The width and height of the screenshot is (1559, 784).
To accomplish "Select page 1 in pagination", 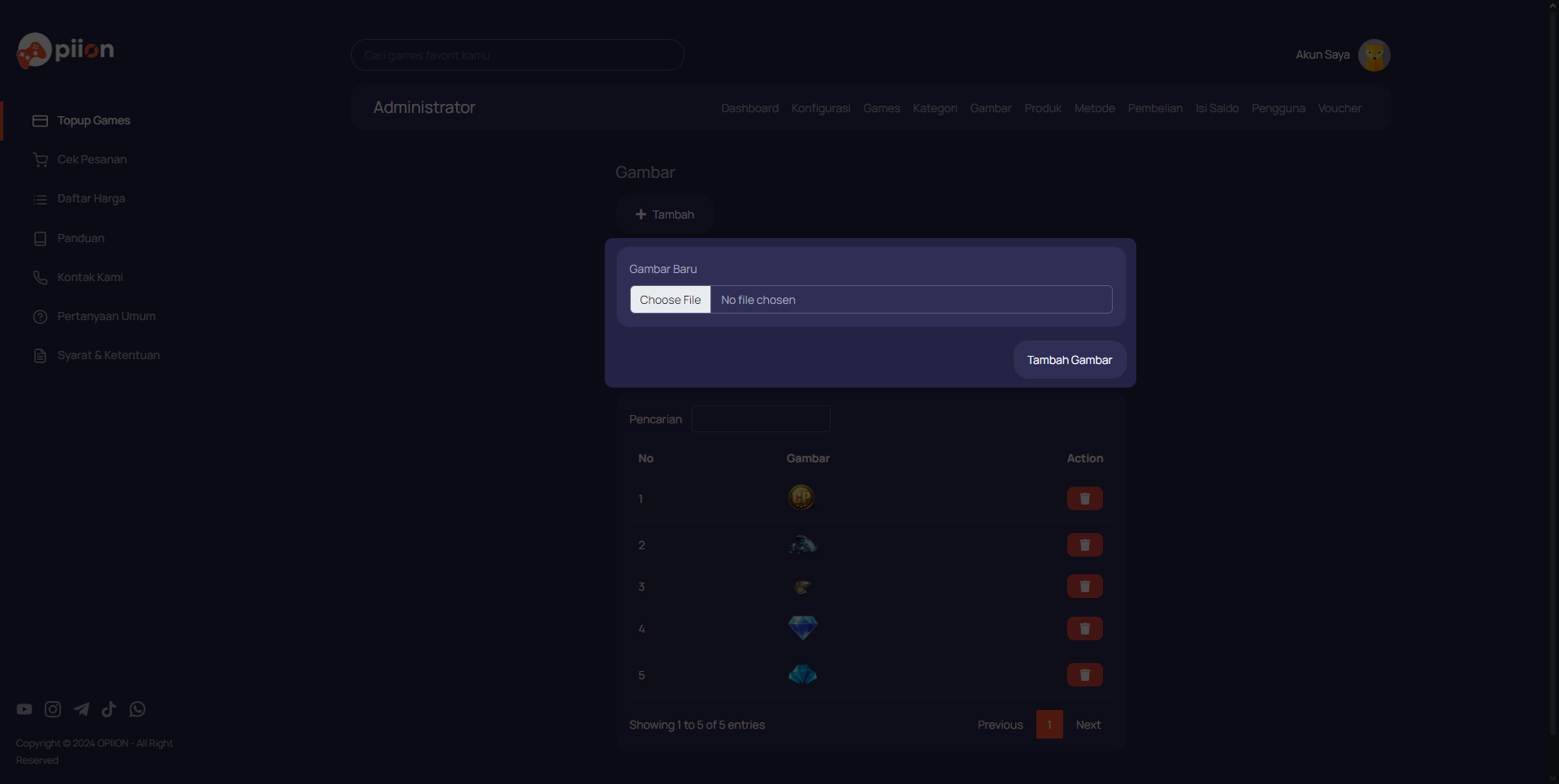I will pyautogui.click(x=1049, y=725).
